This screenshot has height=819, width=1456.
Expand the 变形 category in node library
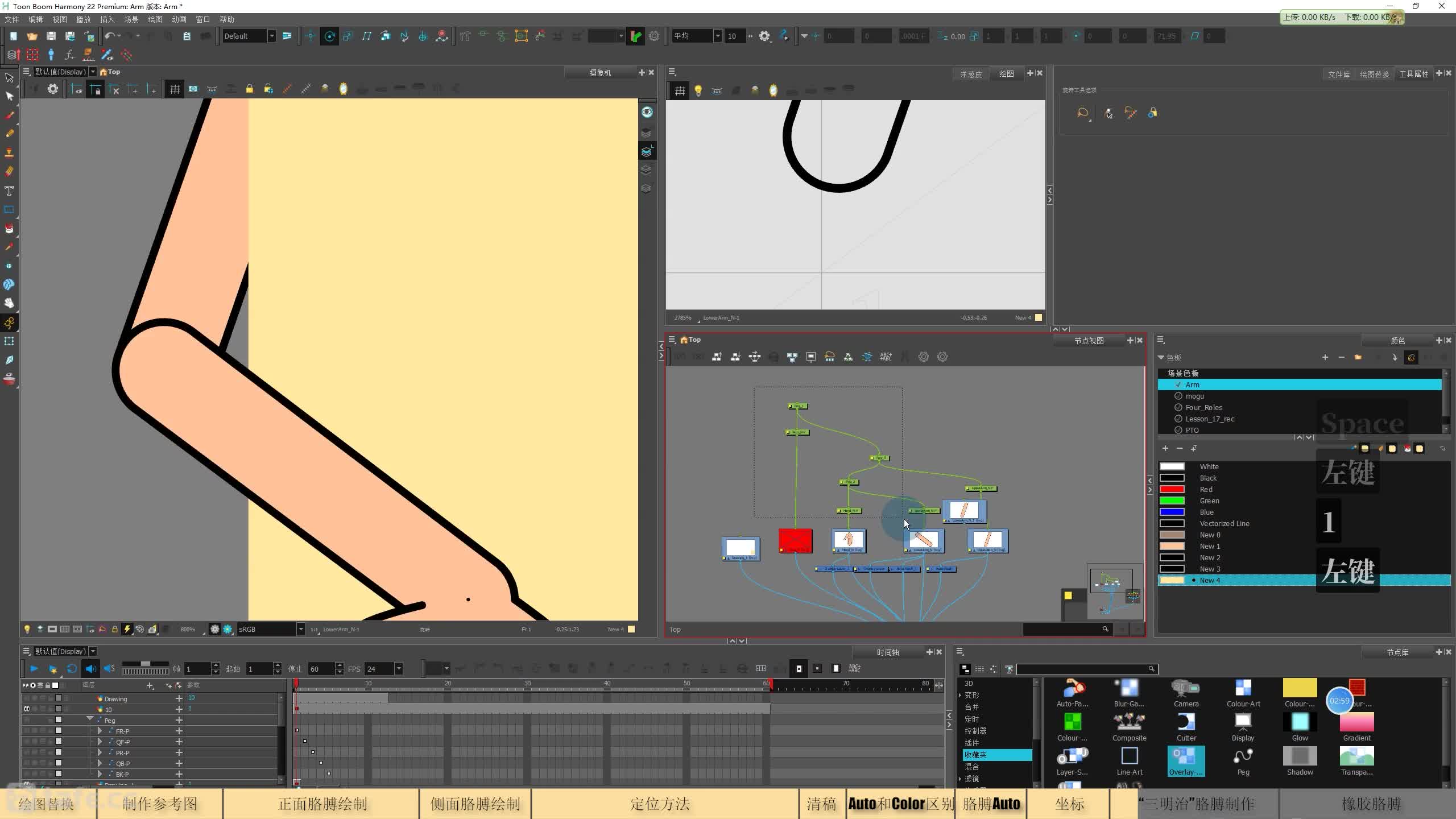pos(960,695)
